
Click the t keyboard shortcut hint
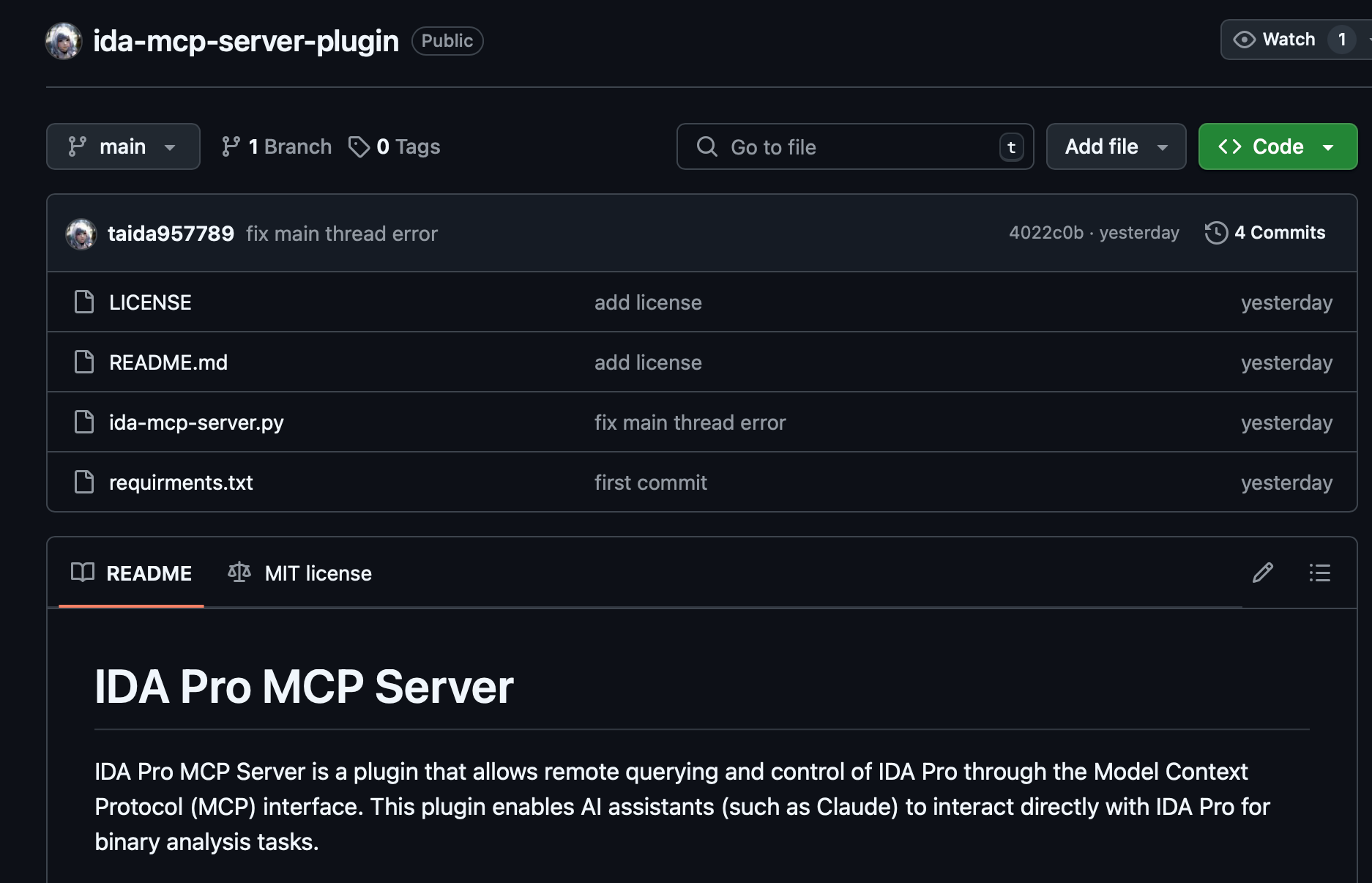point(1011,147)
